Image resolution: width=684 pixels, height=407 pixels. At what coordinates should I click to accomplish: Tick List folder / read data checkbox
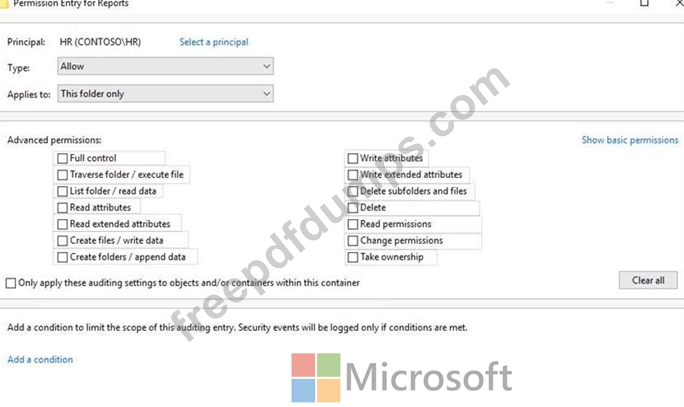click(x=62, y=192)
